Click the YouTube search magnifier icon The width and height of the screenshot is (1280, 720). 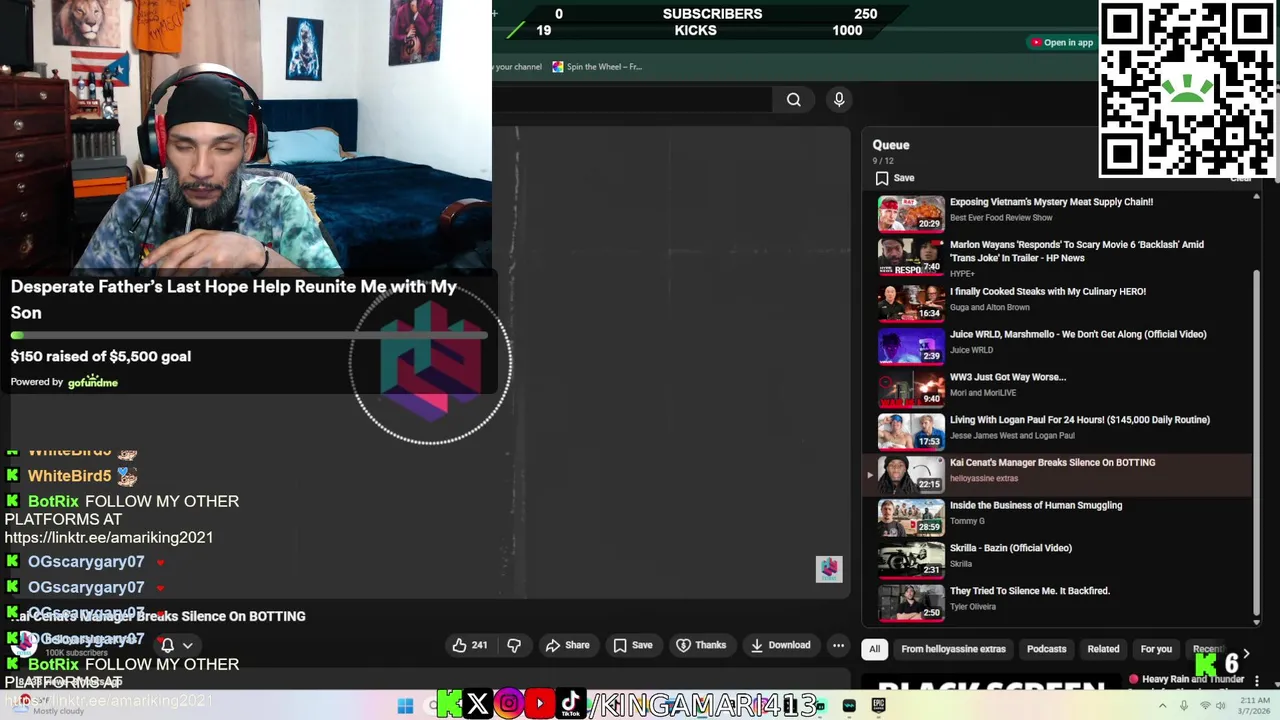tap(793, 99)
